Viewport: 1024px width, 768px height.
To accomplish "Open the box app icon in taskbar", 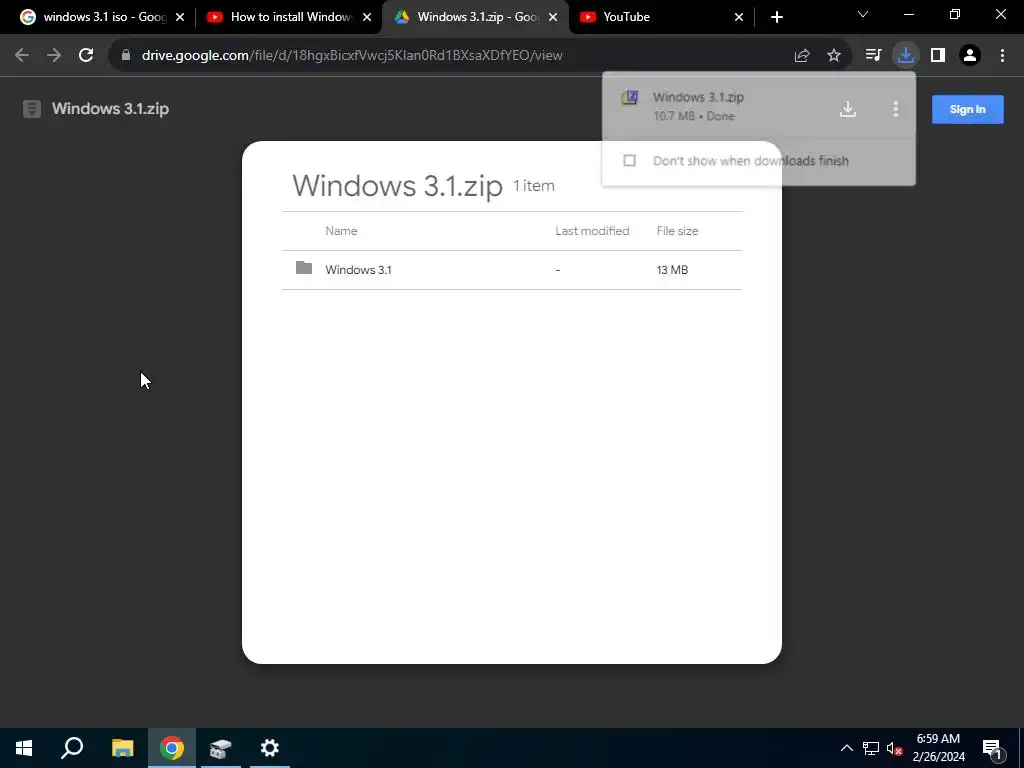I will coord(220,748).
